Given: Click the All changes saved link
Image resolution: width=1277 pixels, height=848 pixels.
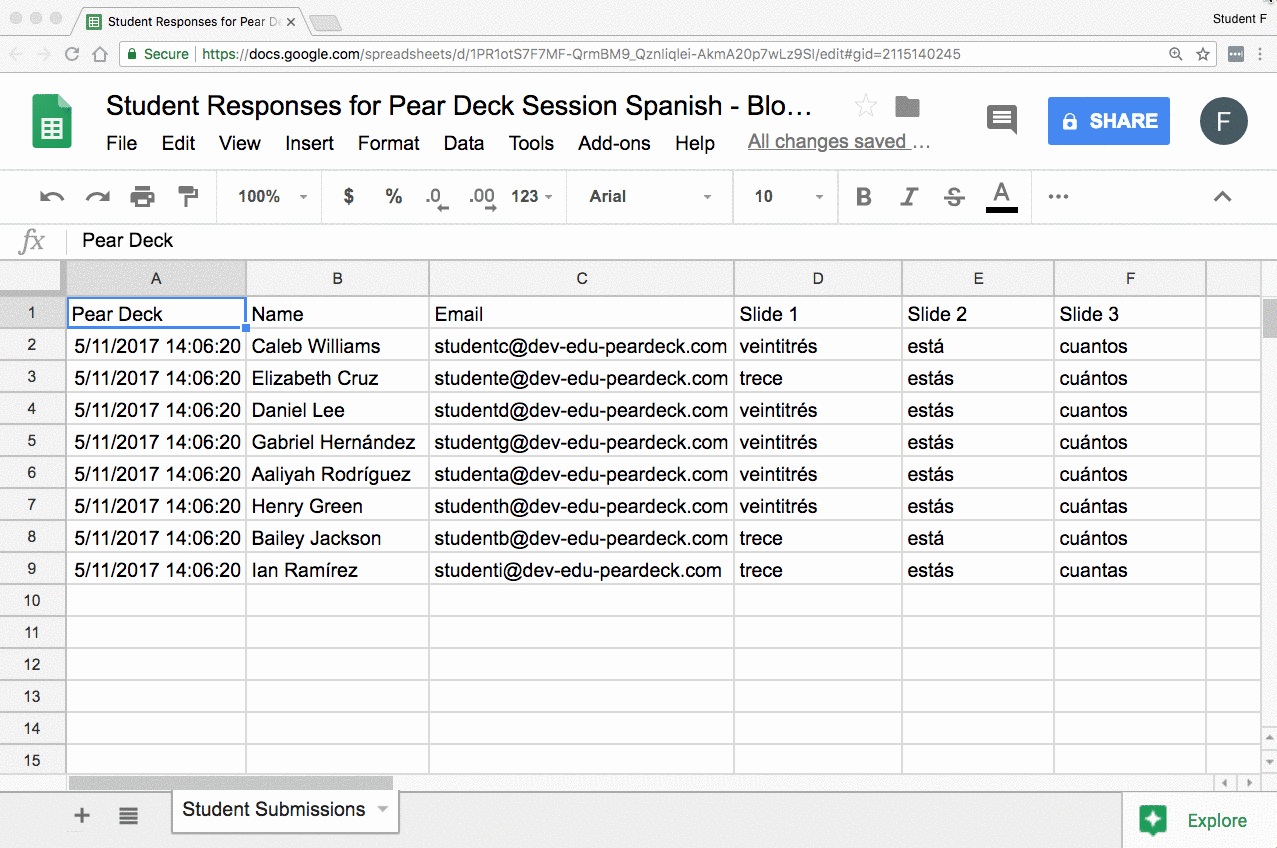Looking at the screenshot, I should (839, 142).
